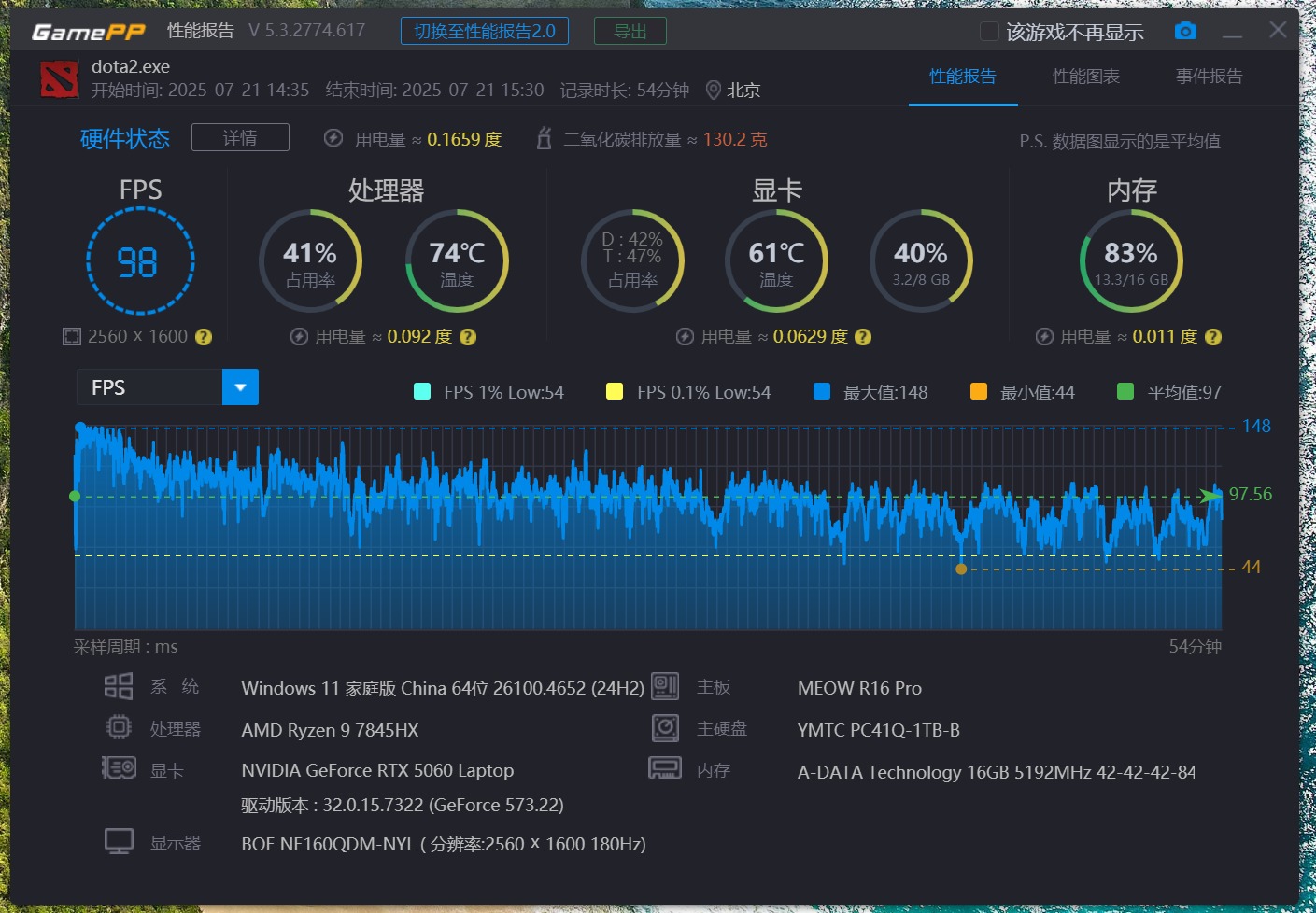The height and width of the screenshot is (913, 1316).
Task: Click the help icon beside 2560 x 1600
Action: coord(203,337)
